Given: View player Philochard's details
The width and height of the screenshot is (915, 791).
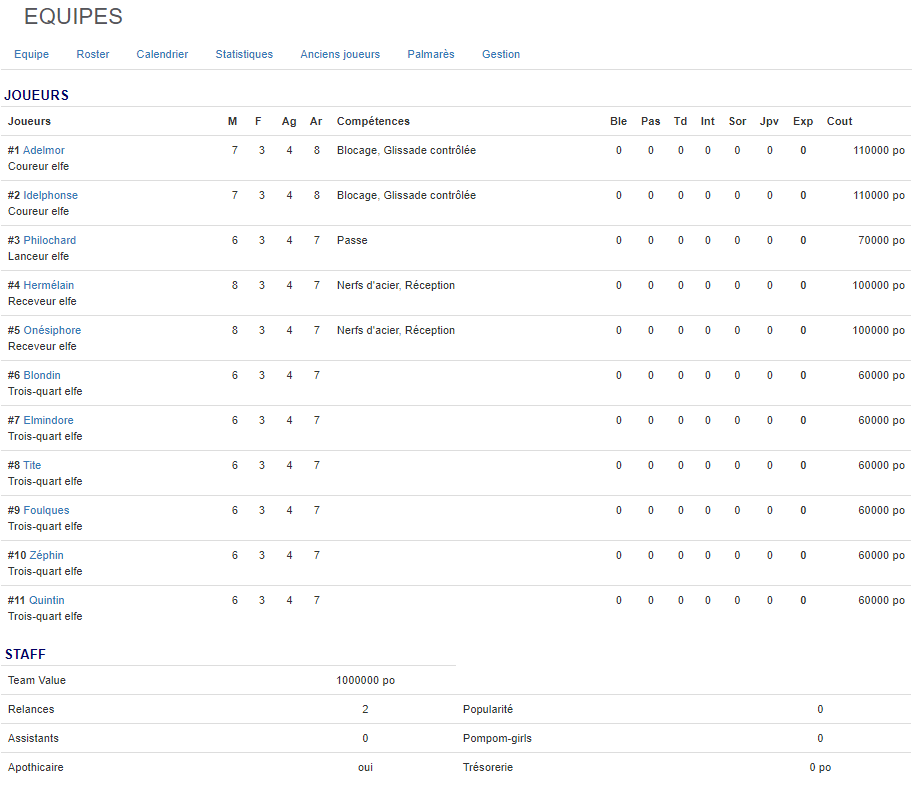Looking at the screenshot, I should 50,240.
